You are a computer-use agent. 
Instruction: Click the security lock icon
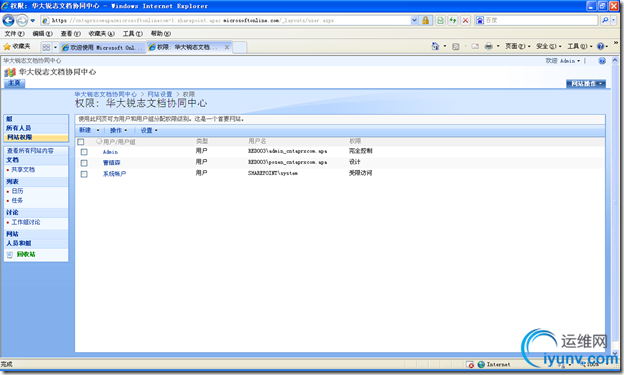coord(425,20)
